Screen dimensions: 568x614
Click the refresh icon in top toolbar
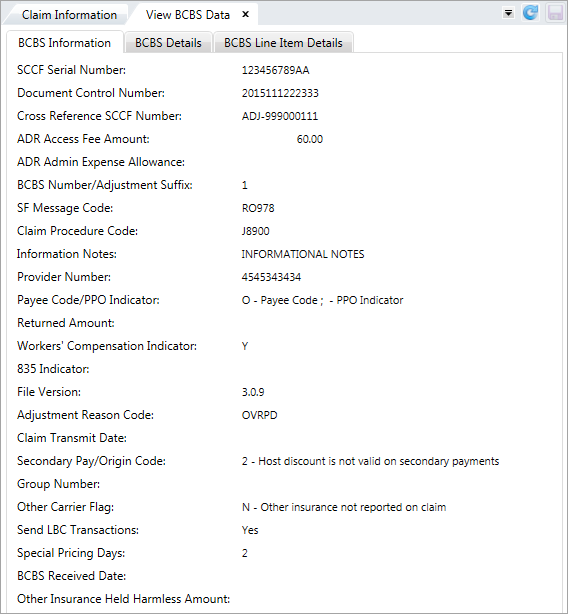point(530,13)
